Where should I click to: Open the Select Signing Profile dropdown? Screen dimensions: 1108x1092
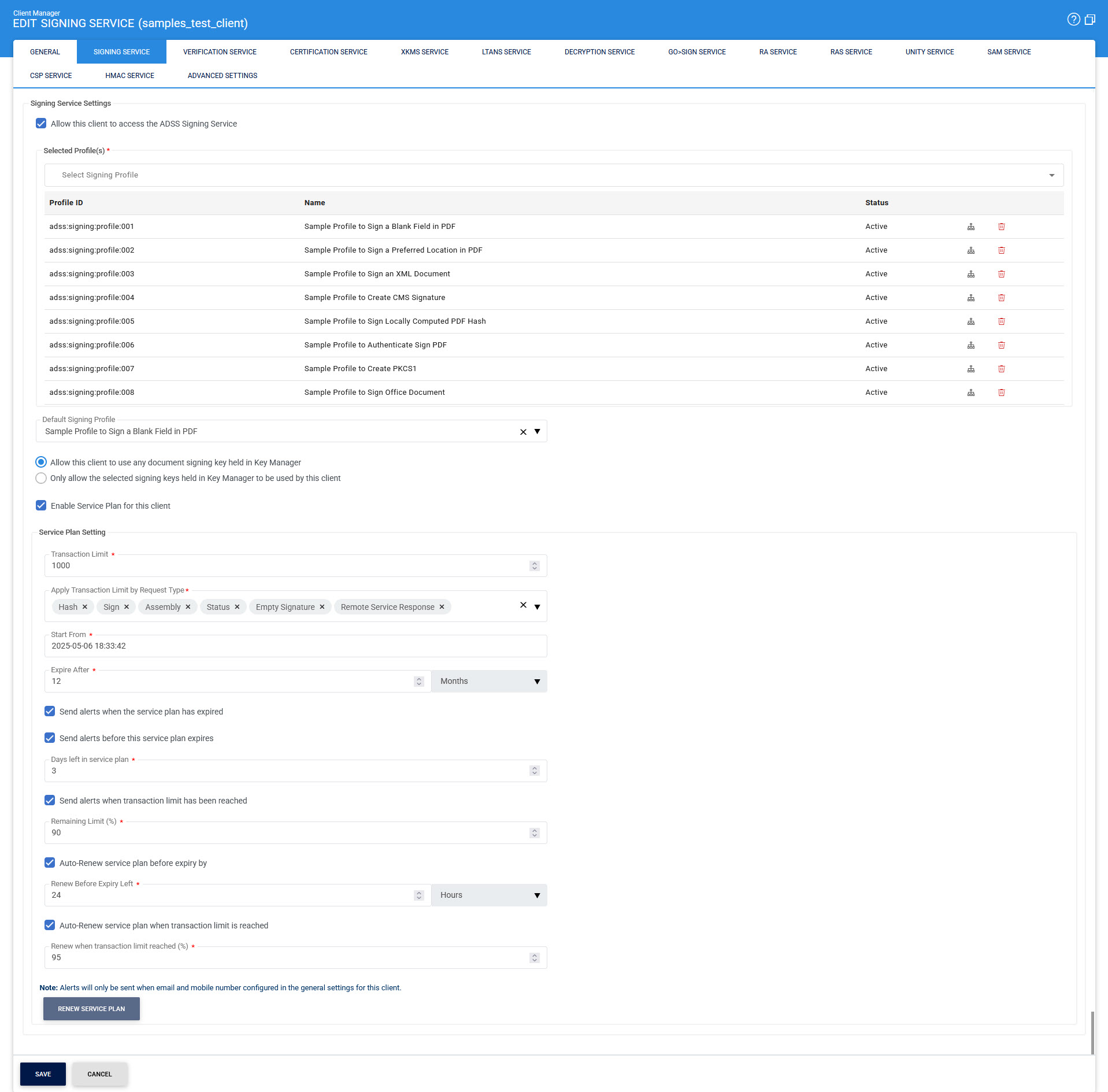coord(554,175)
